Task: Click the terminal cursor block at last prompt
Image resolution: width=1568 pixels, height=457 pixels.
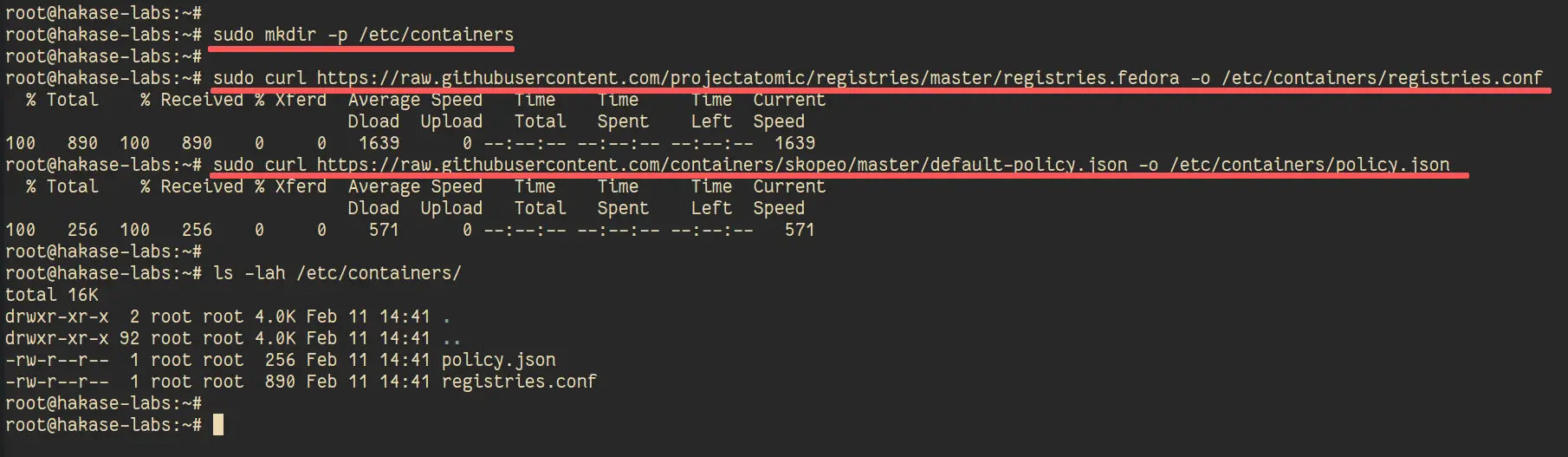Action: [x=218, y=425]
